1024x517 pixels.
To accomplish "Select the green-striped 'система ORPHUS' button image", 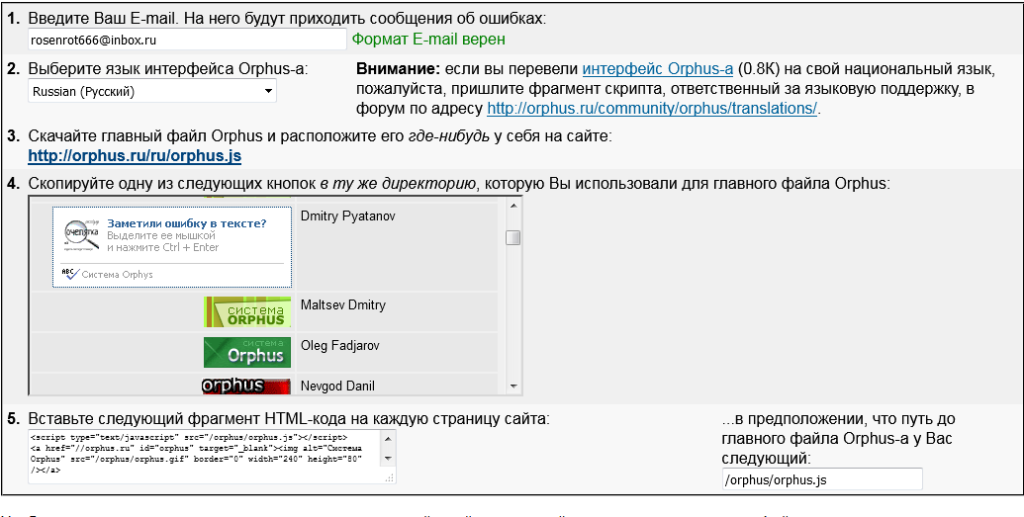I will (x=247, y=312).
